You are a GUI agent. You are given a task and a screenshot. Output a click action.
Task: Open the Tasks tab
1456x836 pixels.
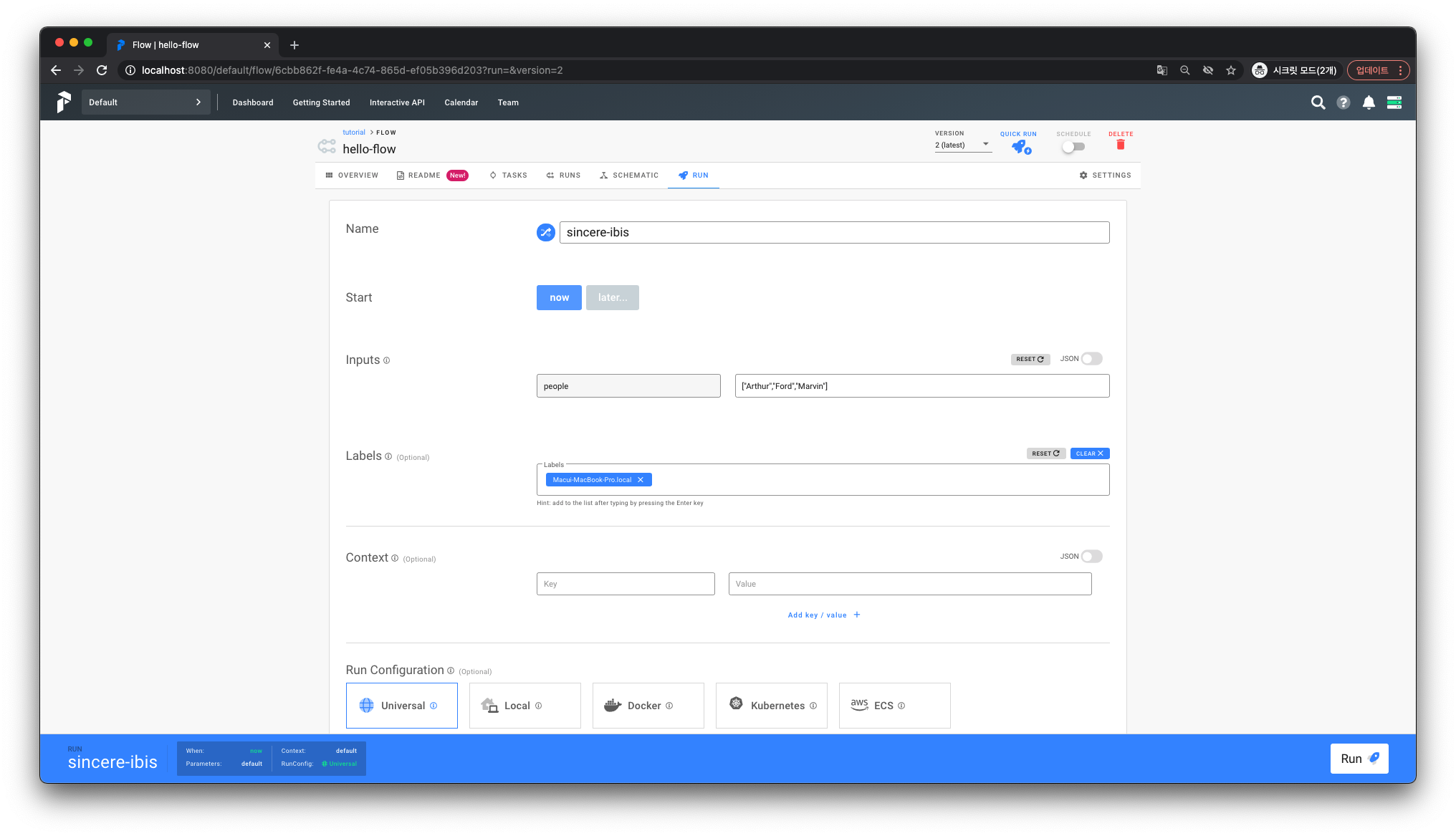pyautogui.click(x=508, y=176)
